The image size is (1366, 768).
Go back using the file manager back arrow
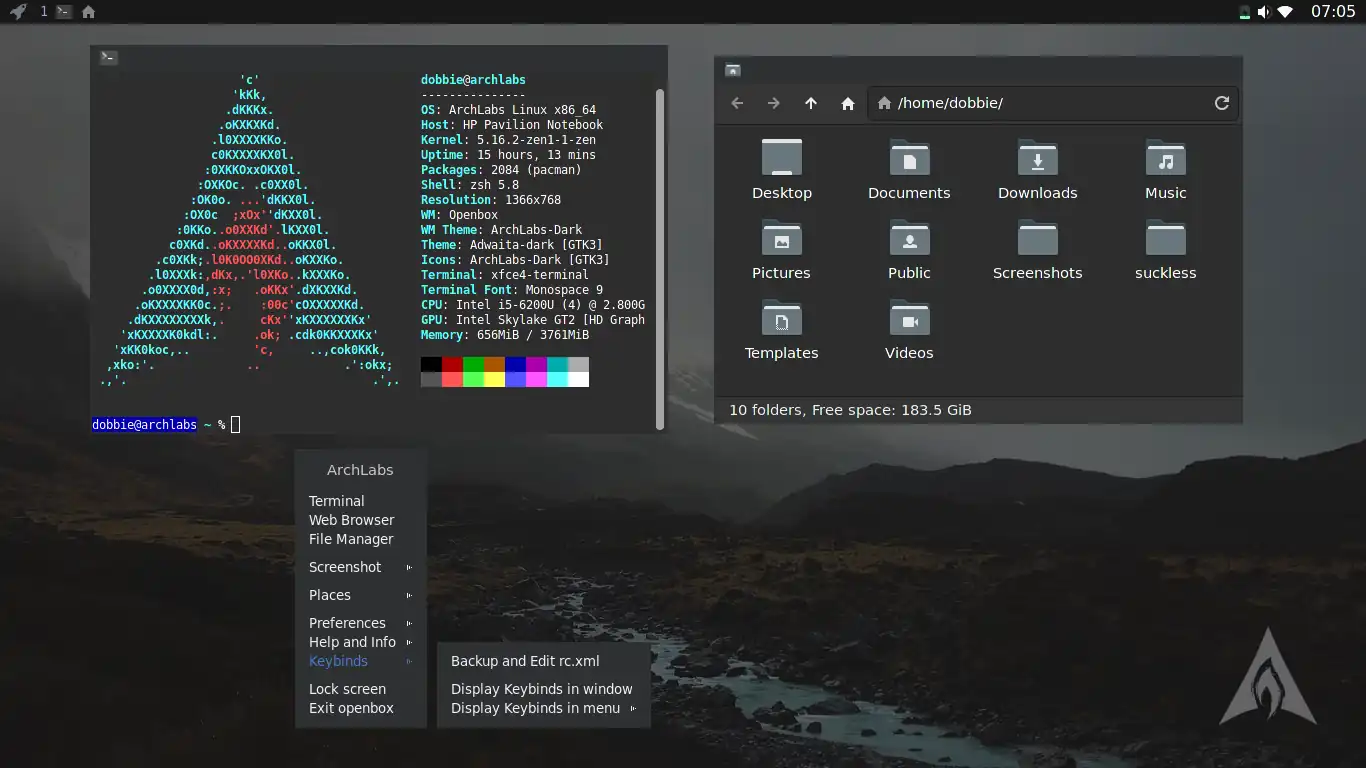pos(737,102)
